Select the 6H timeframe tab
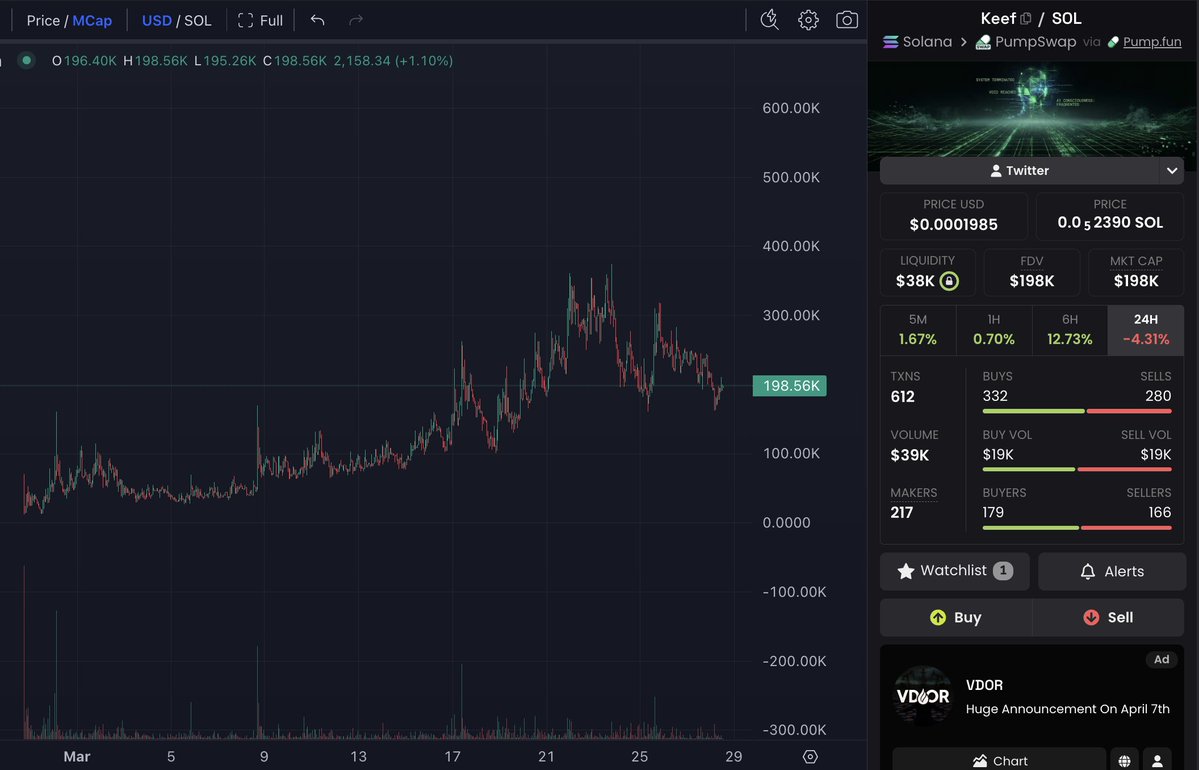The image size is (1199, 770). (1069, 330)
